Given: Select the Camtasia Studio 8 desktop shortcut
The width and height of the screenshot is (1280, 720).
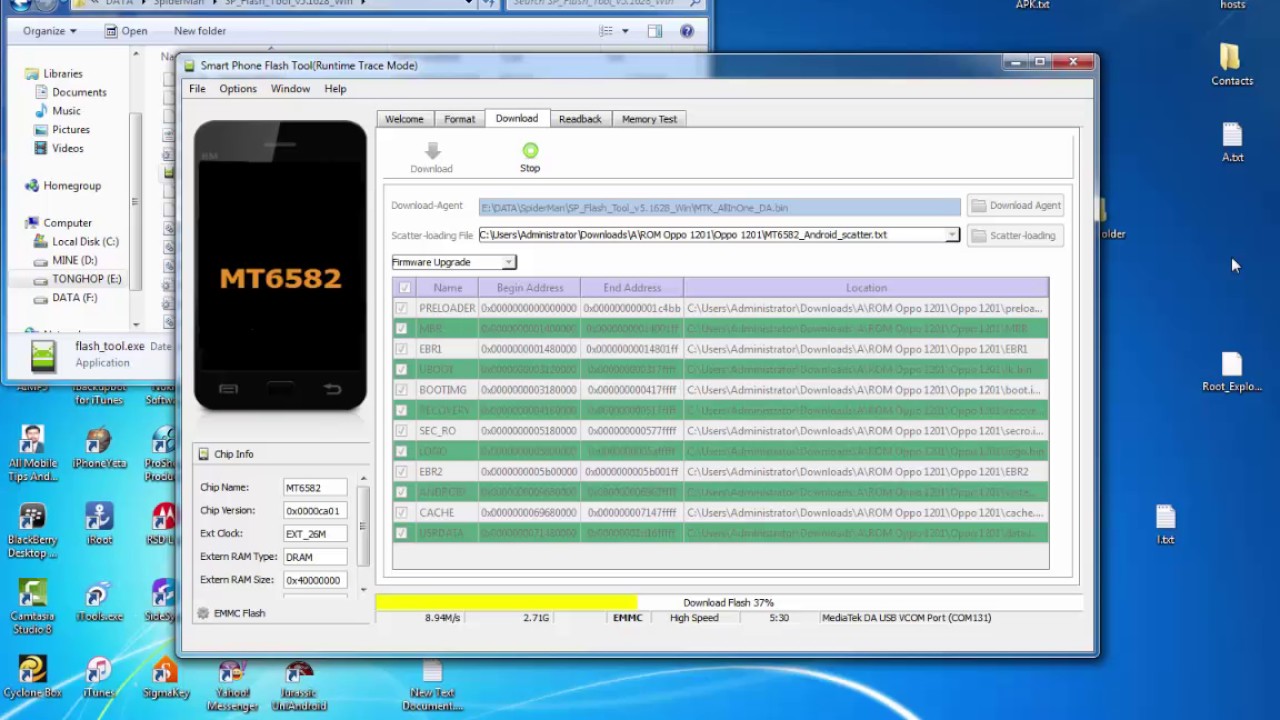Looking at the screenshot, I should coord(32,606).
